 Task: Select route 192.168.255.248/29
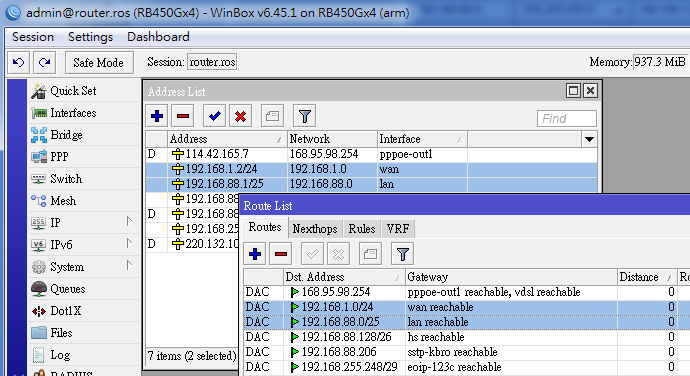tap(467, 367)
